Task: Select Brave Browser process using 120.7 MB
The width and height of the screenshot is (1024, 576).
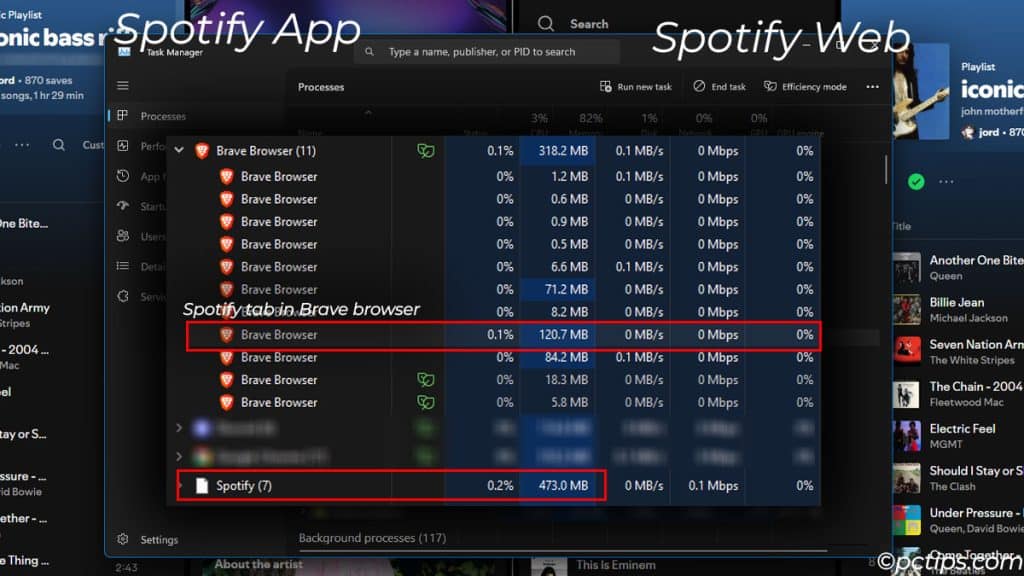Action: click(503, 335)
